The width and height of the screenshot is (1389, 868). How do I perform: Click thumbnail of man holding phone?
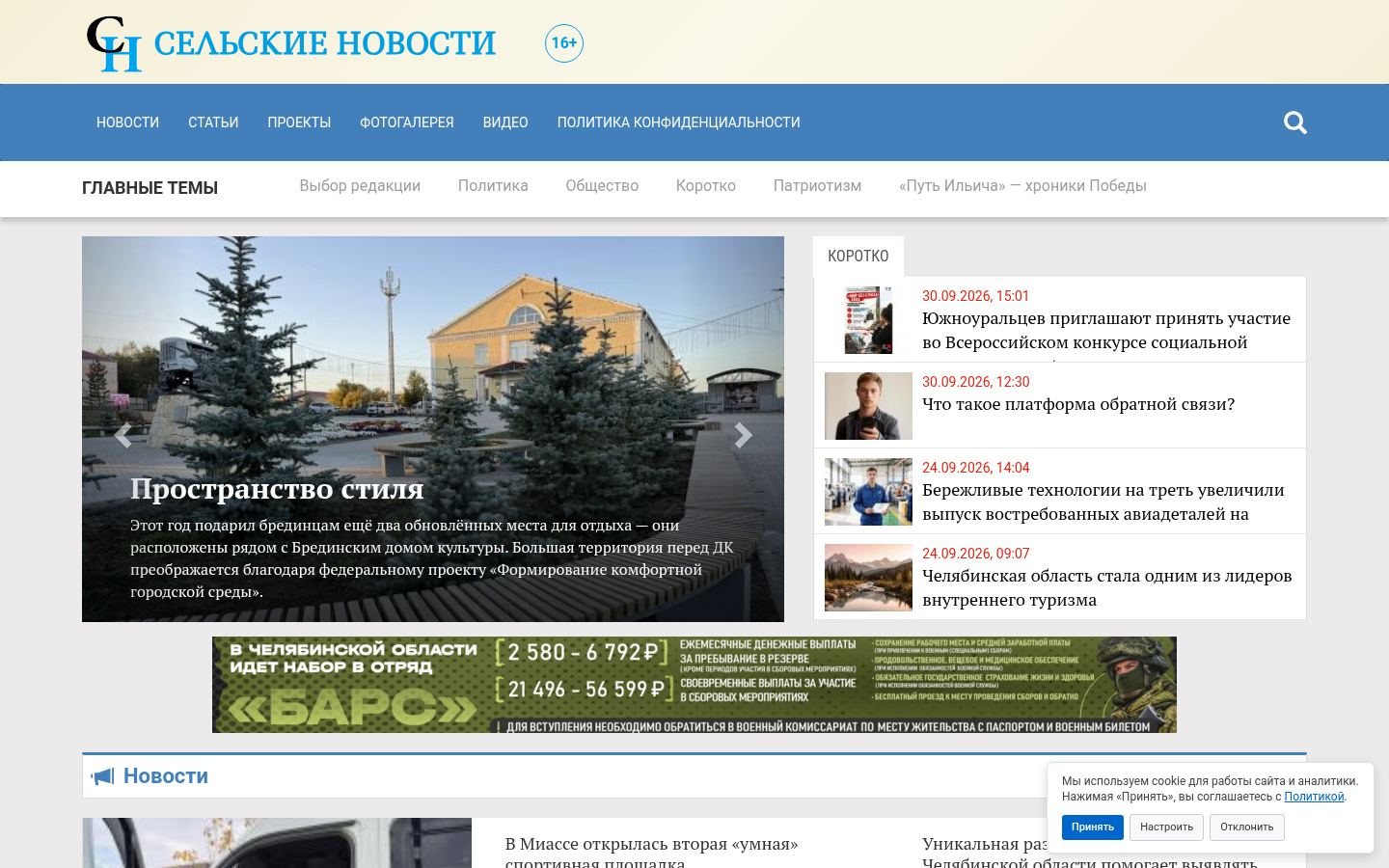(x=868, y=406)
